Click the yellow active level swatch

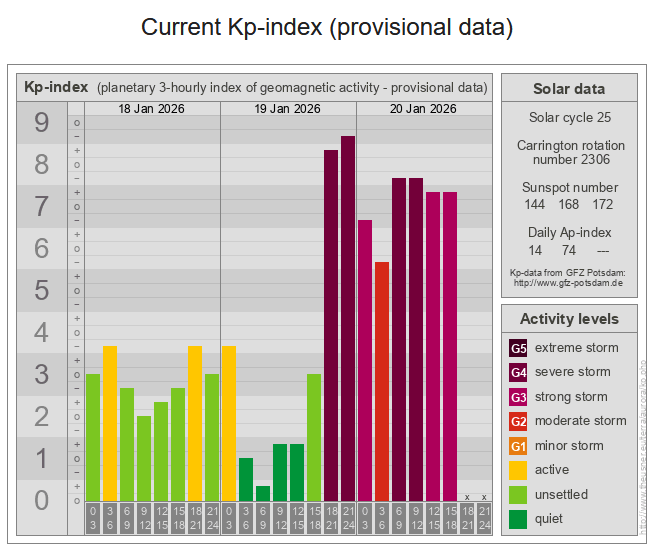519,470
